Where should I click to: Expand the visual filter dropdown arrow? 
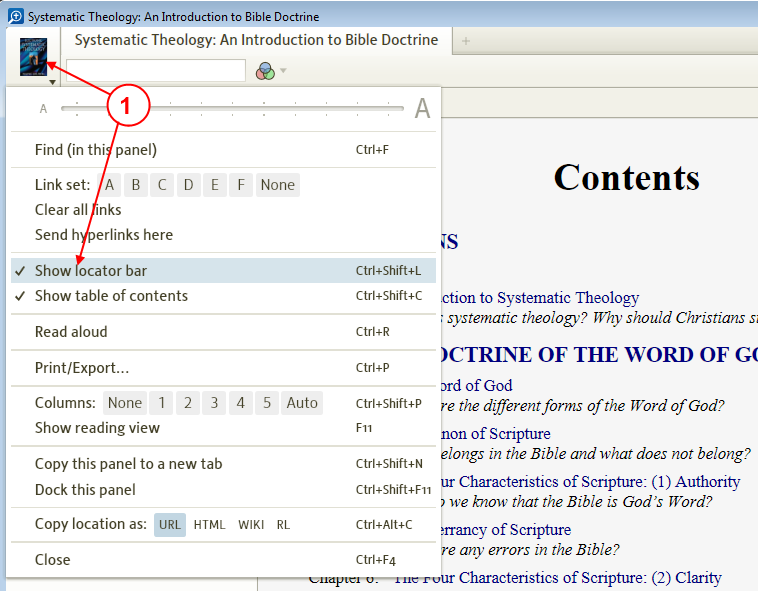coord(283,71)
